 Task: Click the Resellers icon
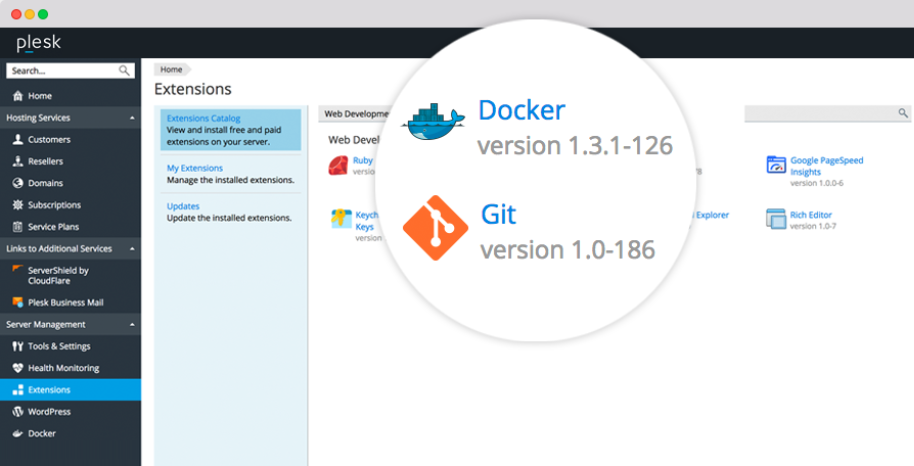[18, 161]
